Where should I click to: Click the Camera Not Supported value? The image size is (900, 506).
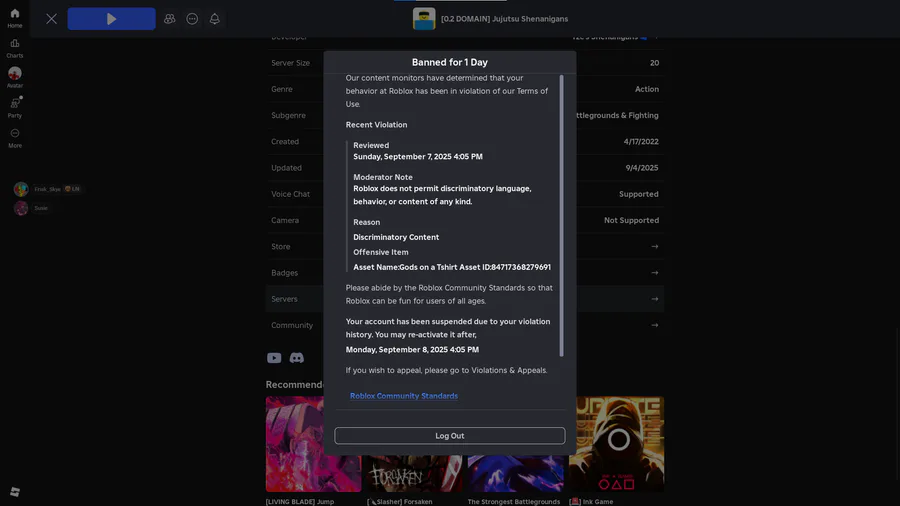click(631, 220)
